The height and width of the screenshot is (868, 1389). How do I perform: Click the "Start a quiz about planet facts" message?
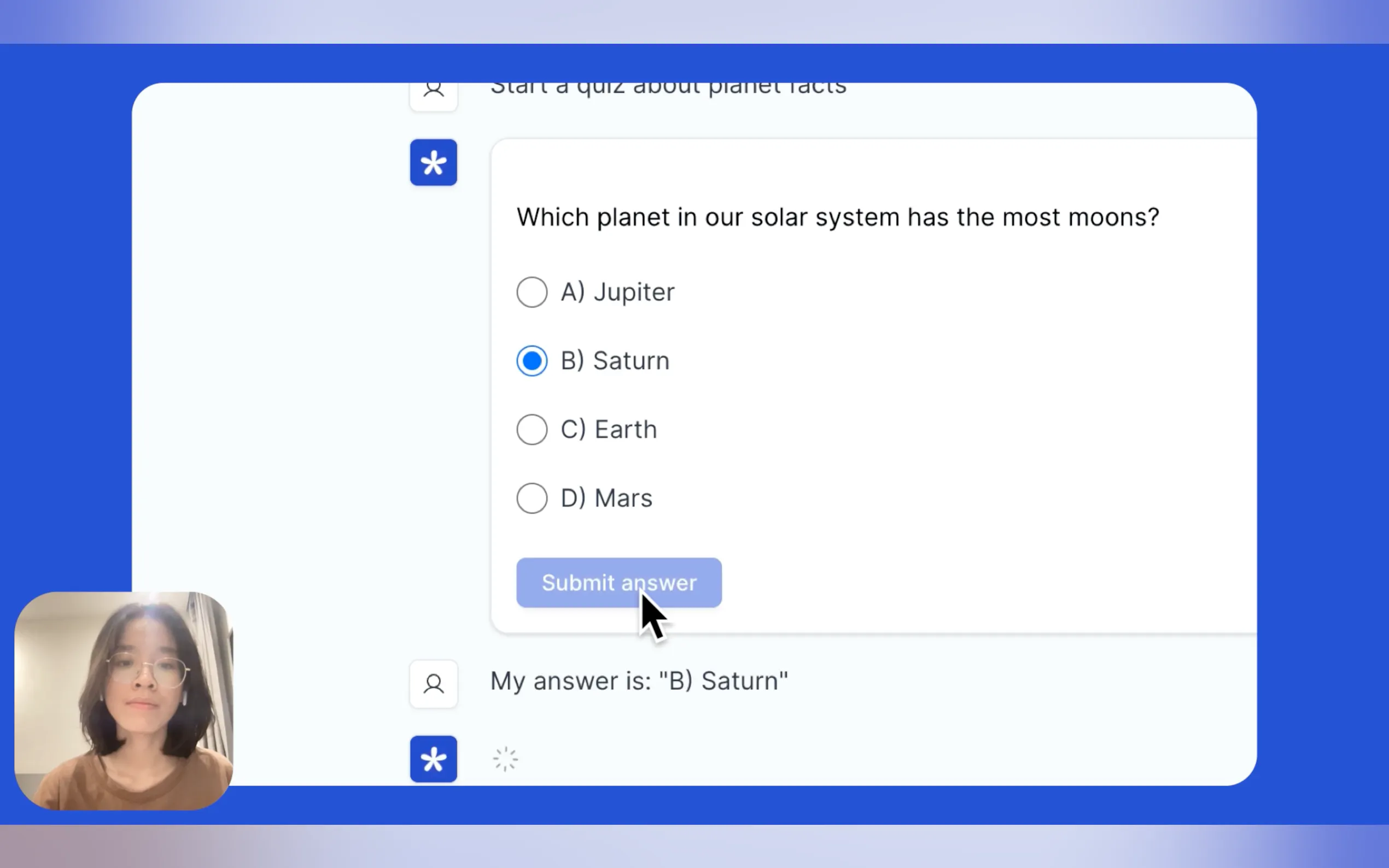668,89
